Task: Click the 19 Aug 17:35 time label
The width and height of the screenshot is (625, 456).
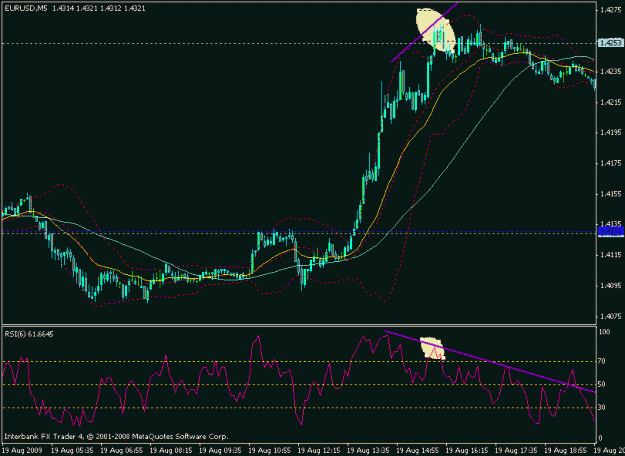Action: [x=514, y=450]
